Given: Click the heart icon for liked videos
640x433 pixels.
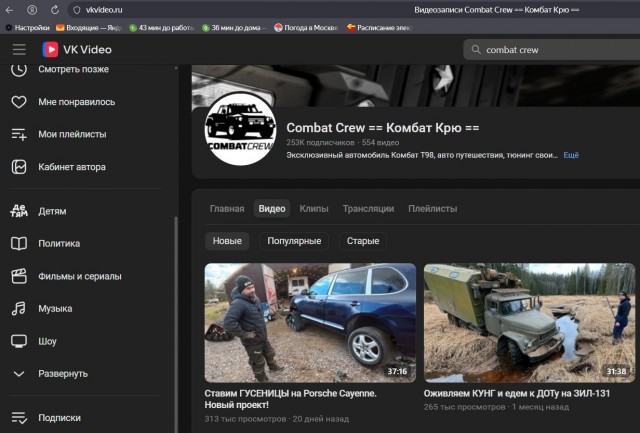Looking at the screenshot, I should click(19, 102).
